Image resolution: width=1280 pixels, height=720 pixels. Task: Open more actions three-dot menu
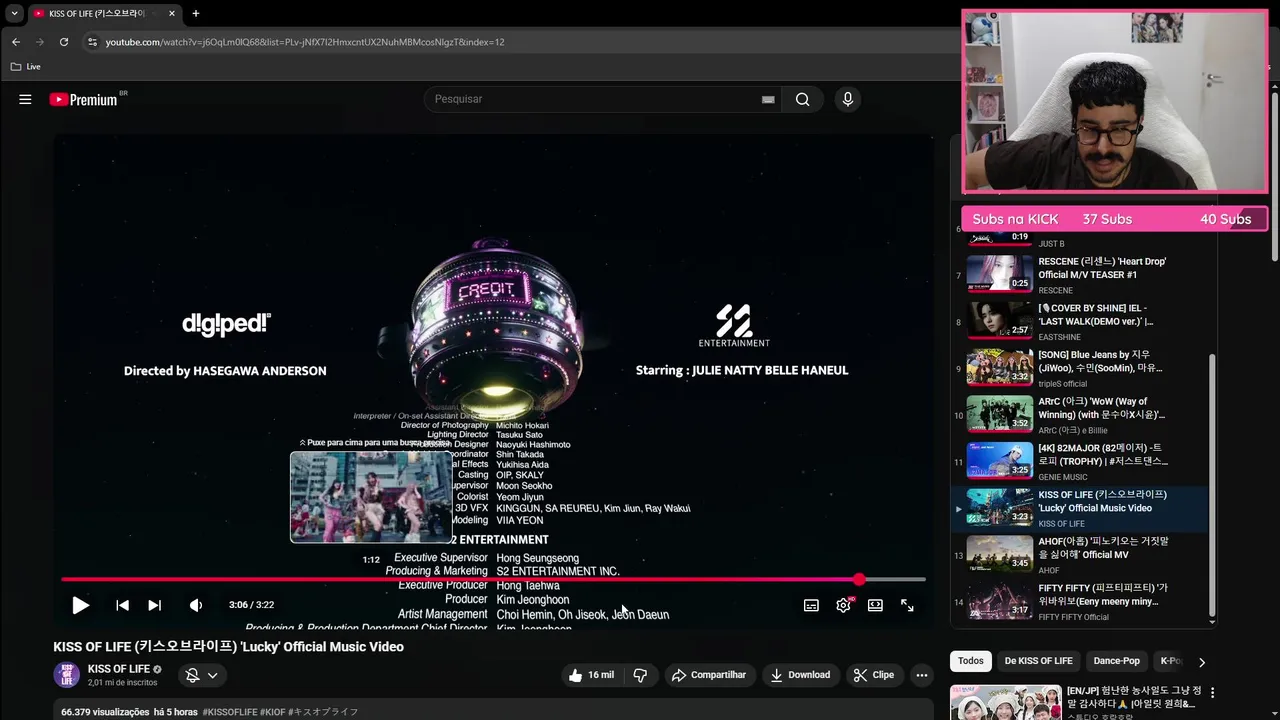point(921,675)
